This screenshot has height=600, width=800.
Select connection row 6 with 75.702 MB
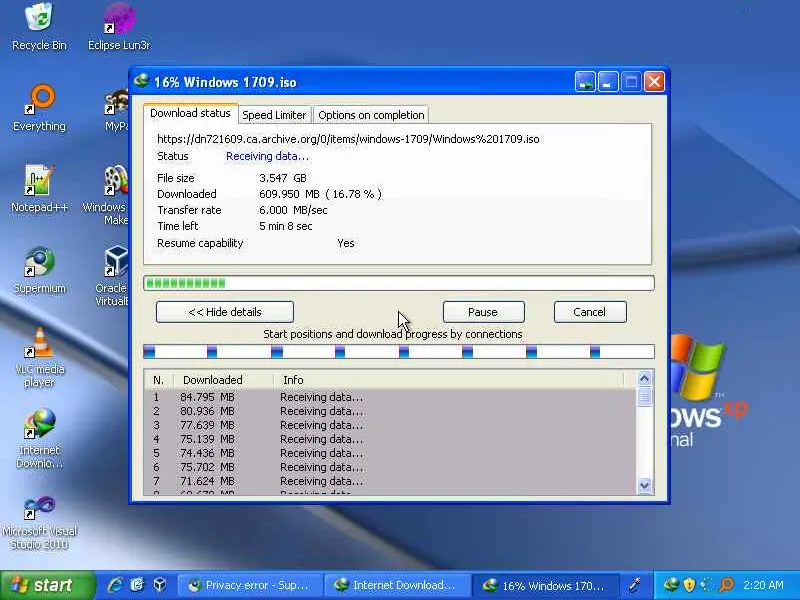click(390, 467)
